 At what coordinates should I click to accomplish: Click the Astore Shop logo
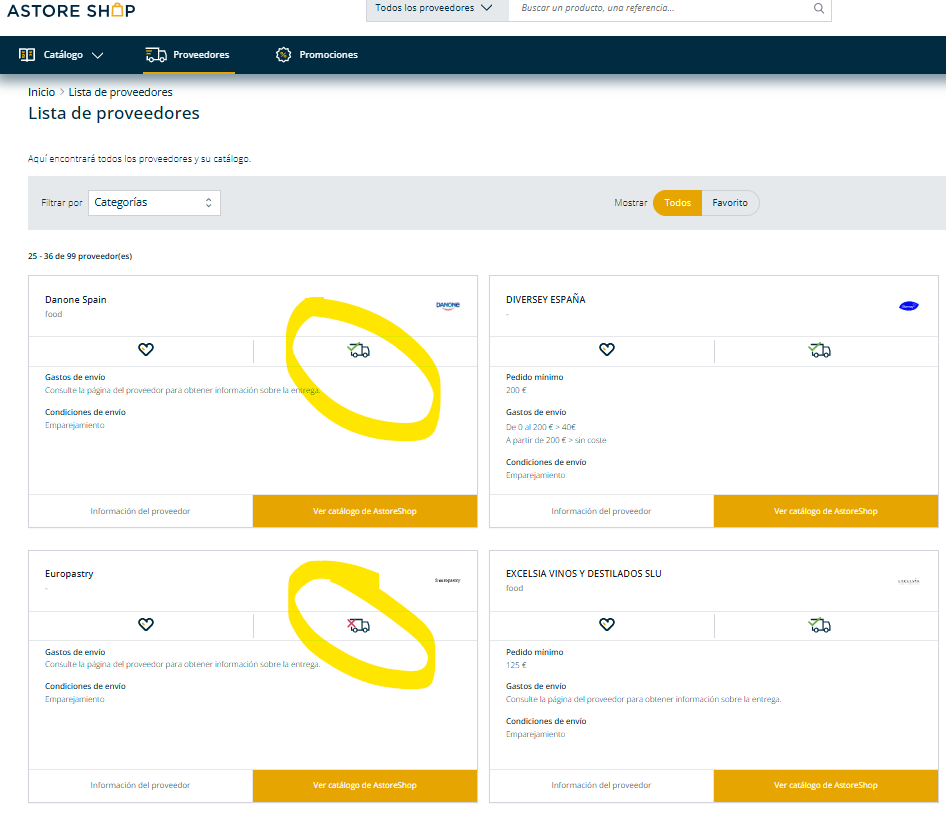pos(71,10)
